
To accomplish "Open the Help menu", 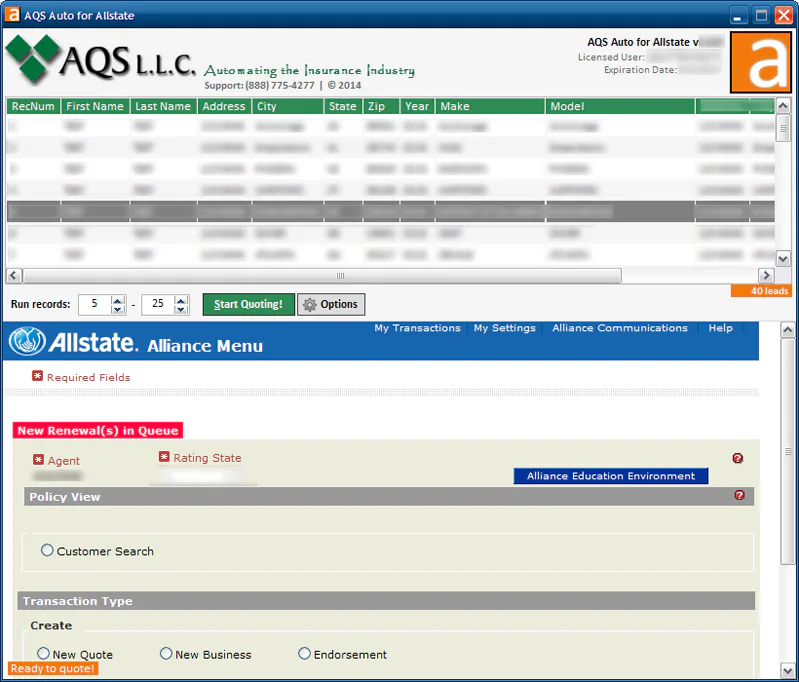I will 720,328.
